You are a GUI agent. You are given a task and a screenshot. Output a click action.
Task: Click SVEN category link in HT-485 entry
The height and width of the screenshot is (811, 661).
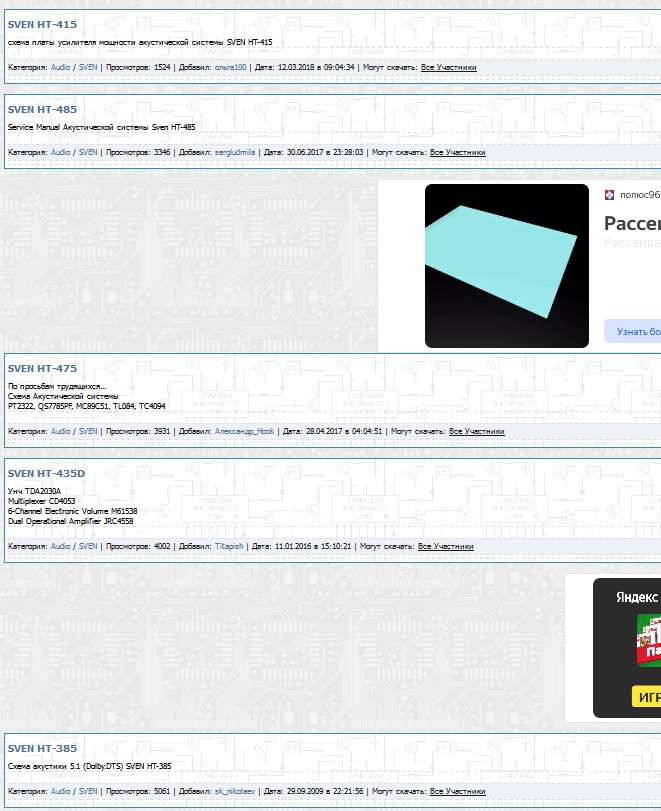88,153
